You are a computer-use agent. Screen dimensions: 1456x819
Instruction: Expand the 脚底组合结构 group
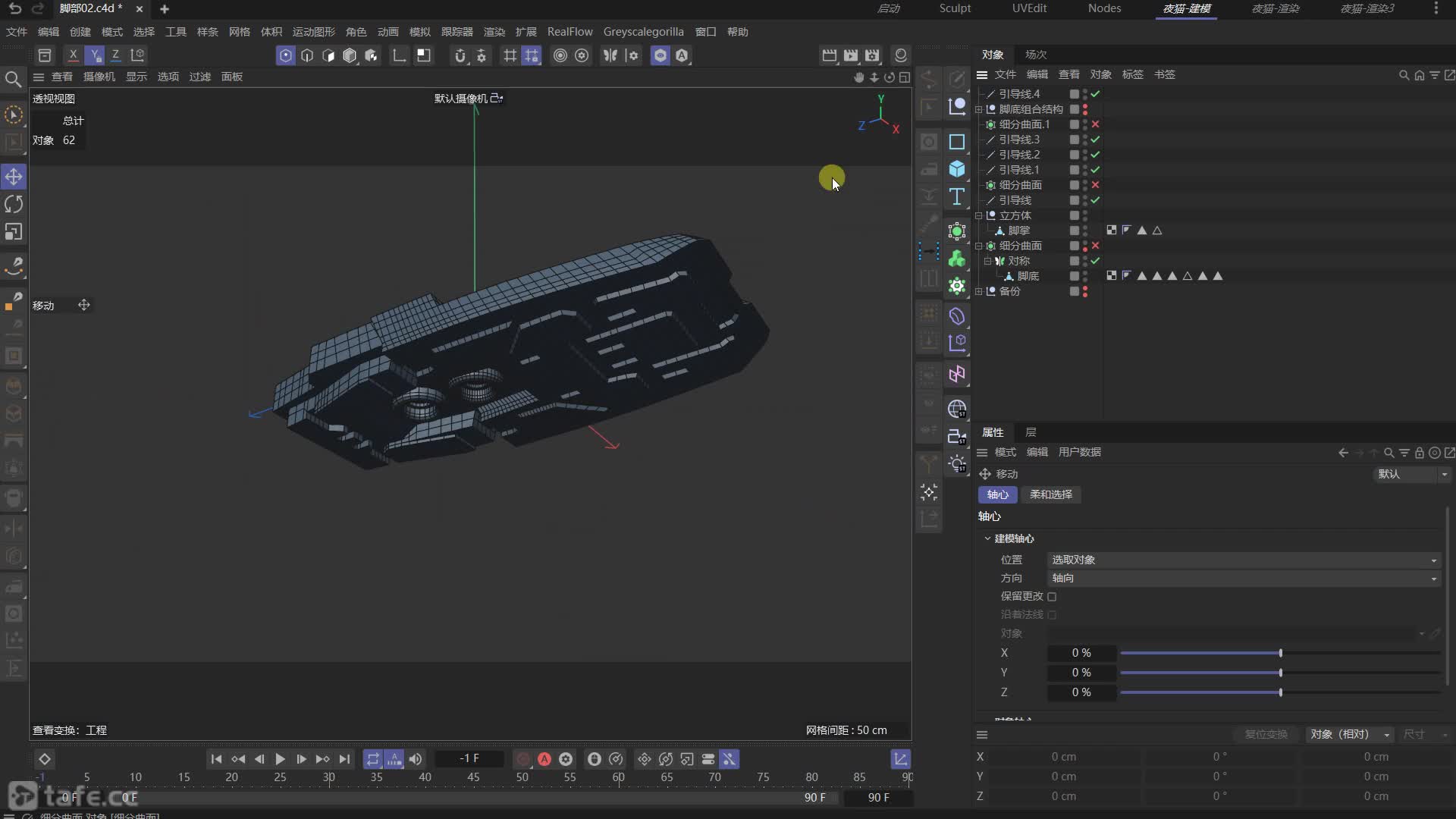click(979, 109)
